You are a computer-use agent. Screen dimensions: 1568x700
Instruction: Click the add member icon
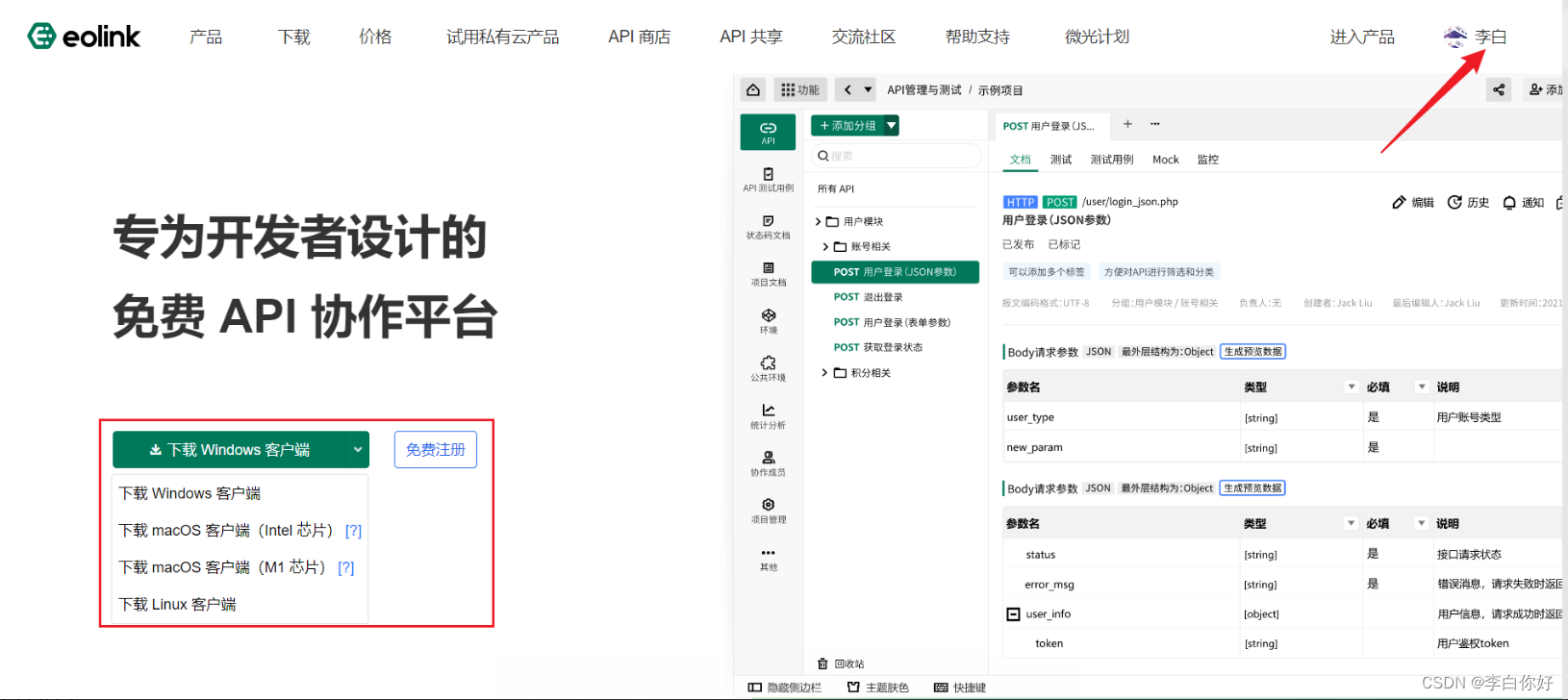pos(1536,89)
